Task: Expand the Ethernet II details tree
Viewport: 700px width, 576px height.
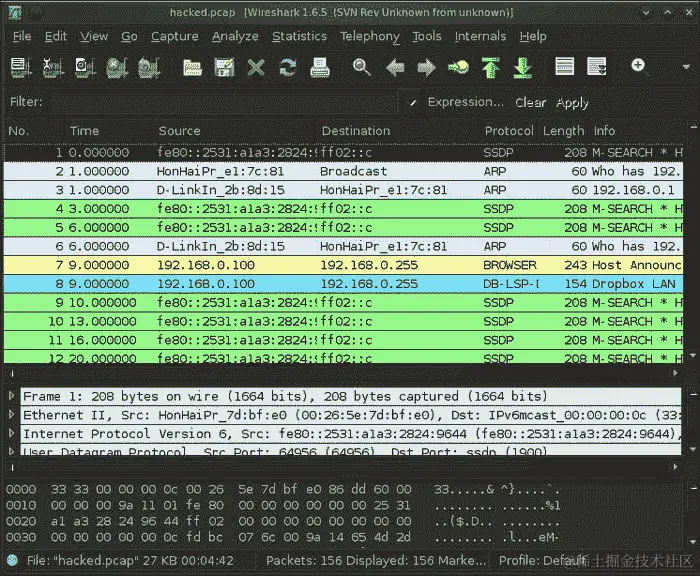Action: [x=12, y=414]
